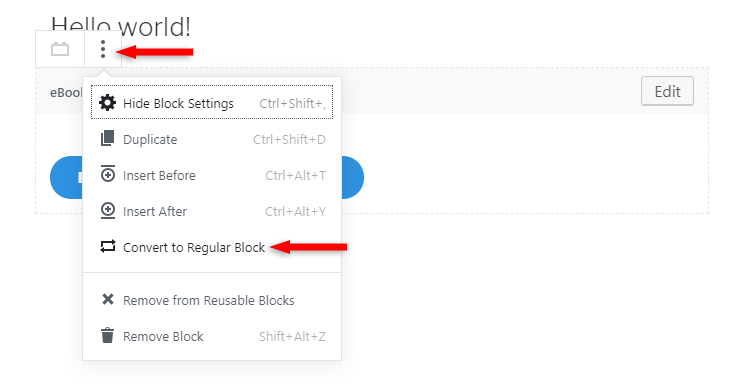Click the Hello world! post title
750x387 pixels.
[121, 26]
